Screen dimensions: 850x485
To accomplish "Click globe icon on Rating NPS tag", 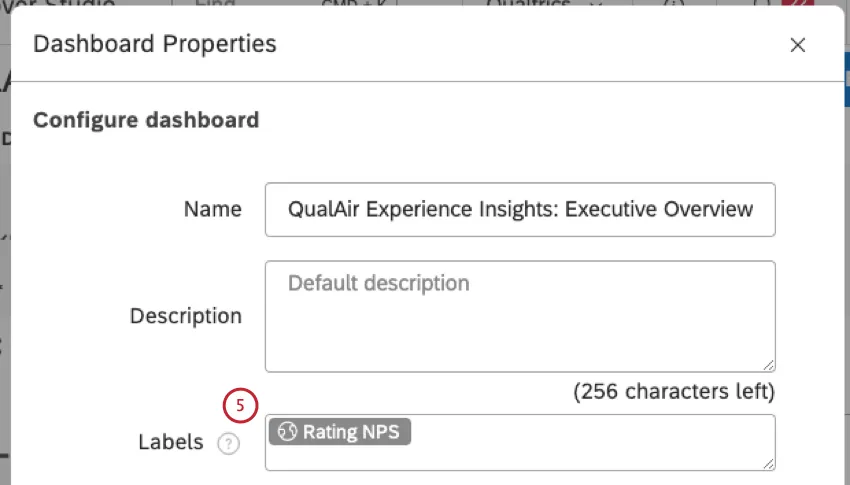I will coord(288,432).
